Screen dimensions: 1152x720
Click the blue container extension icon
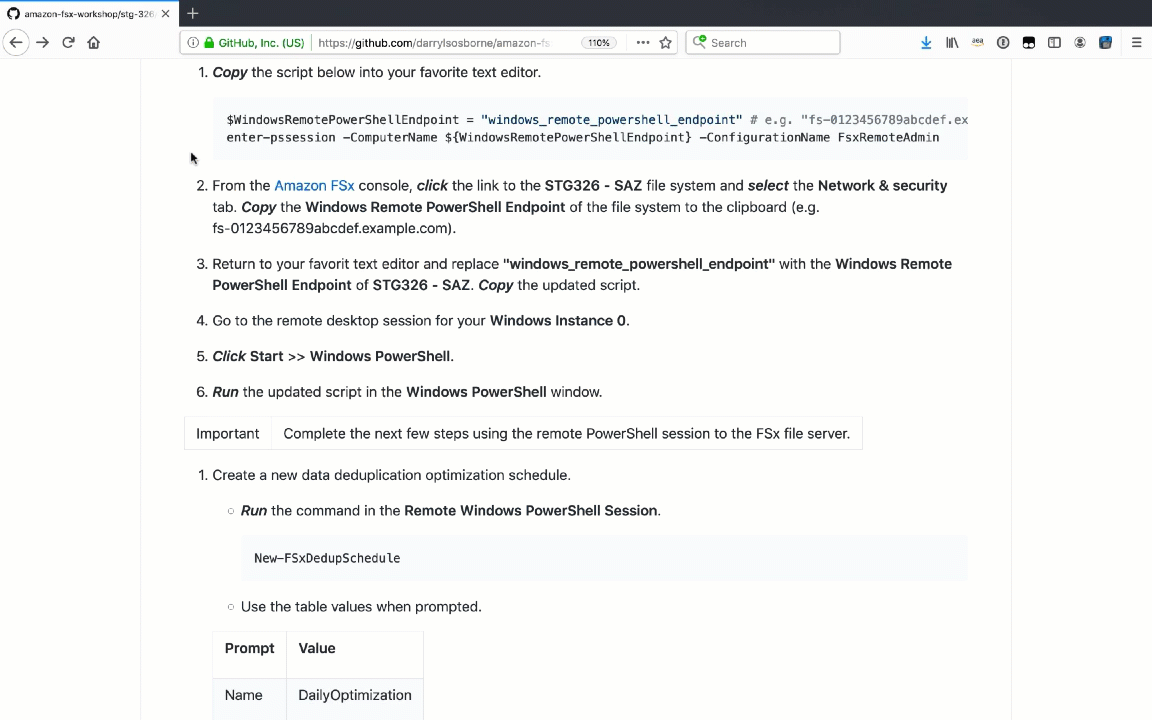(1105, 43)
